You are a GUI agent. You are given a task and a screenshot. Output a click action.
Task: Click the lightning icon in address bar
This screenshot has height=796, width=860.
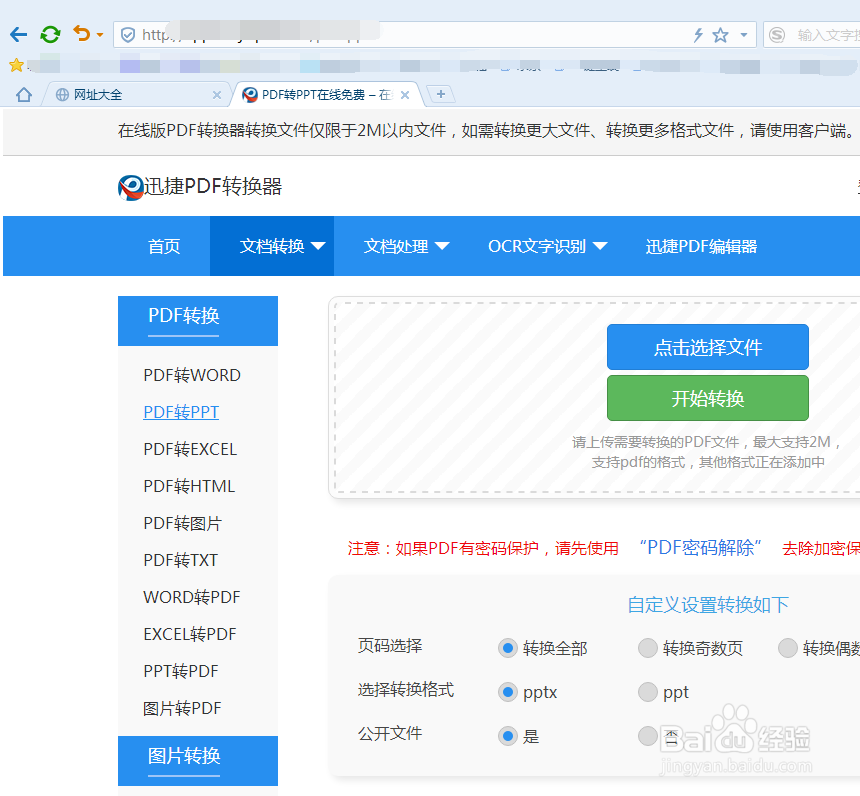click(x=699, y=33)
